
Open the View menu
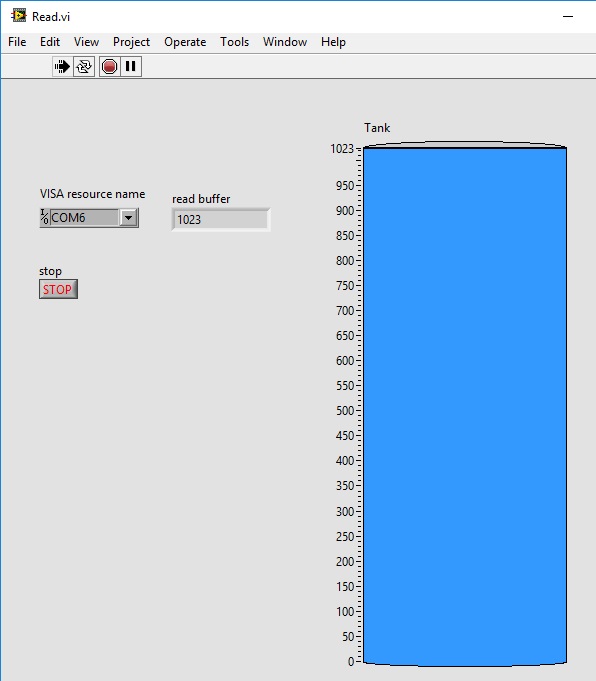(x=86, y=42)
